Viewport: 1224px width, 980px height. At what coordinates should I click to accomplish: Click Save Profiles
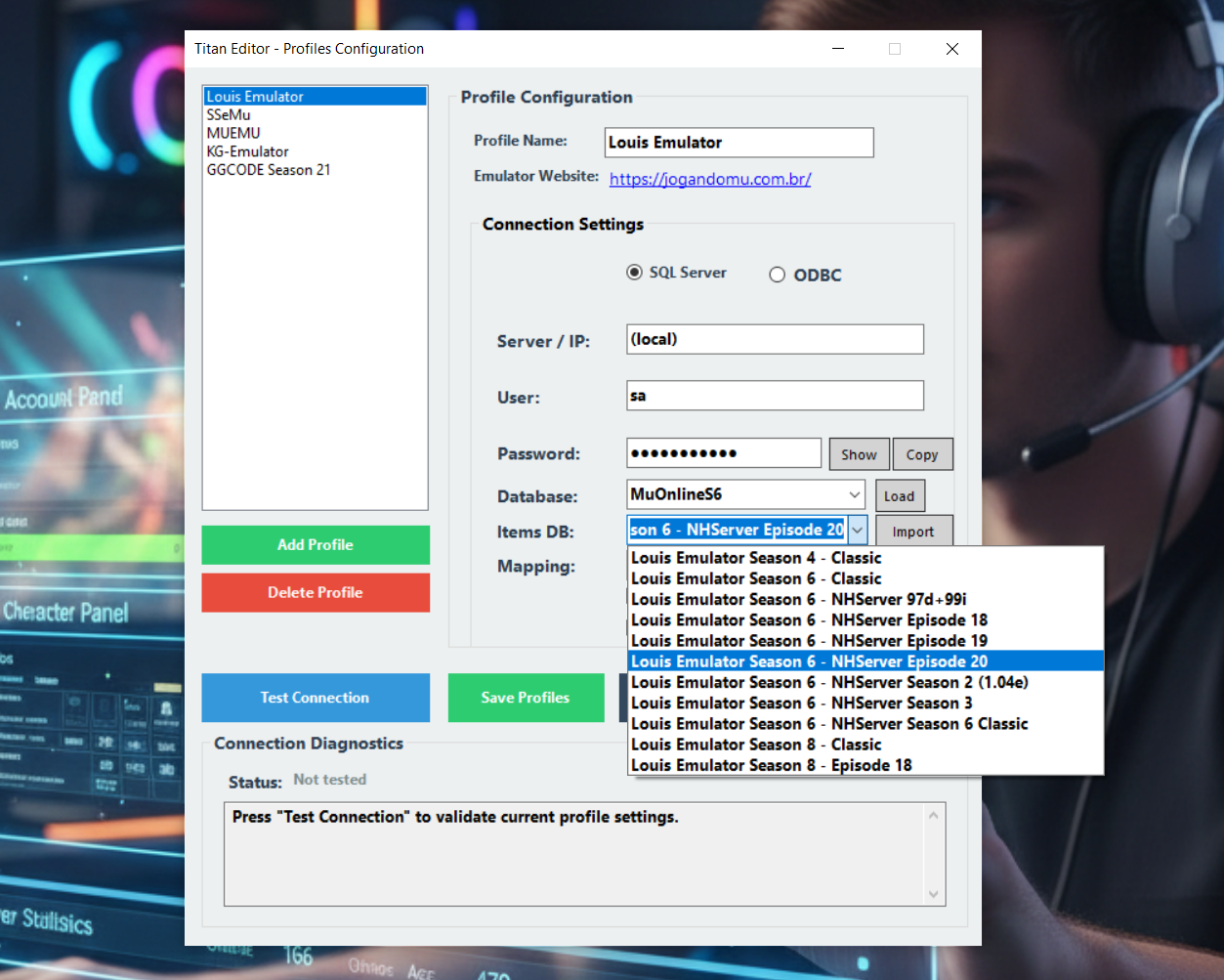coord(526,697)
